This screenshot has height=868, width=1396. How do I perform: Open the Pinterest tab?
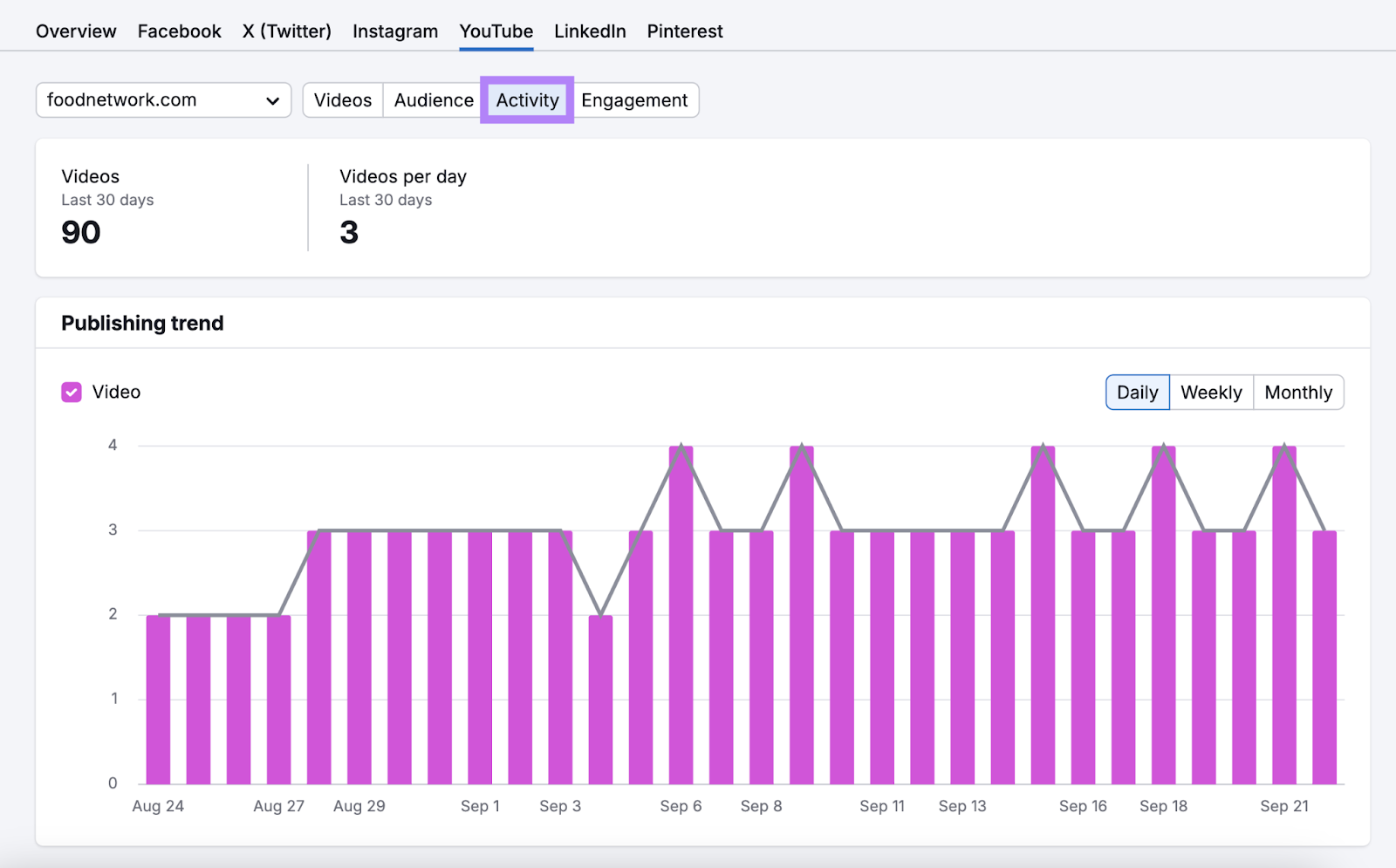pyautogui.click(x=684, y=31)
